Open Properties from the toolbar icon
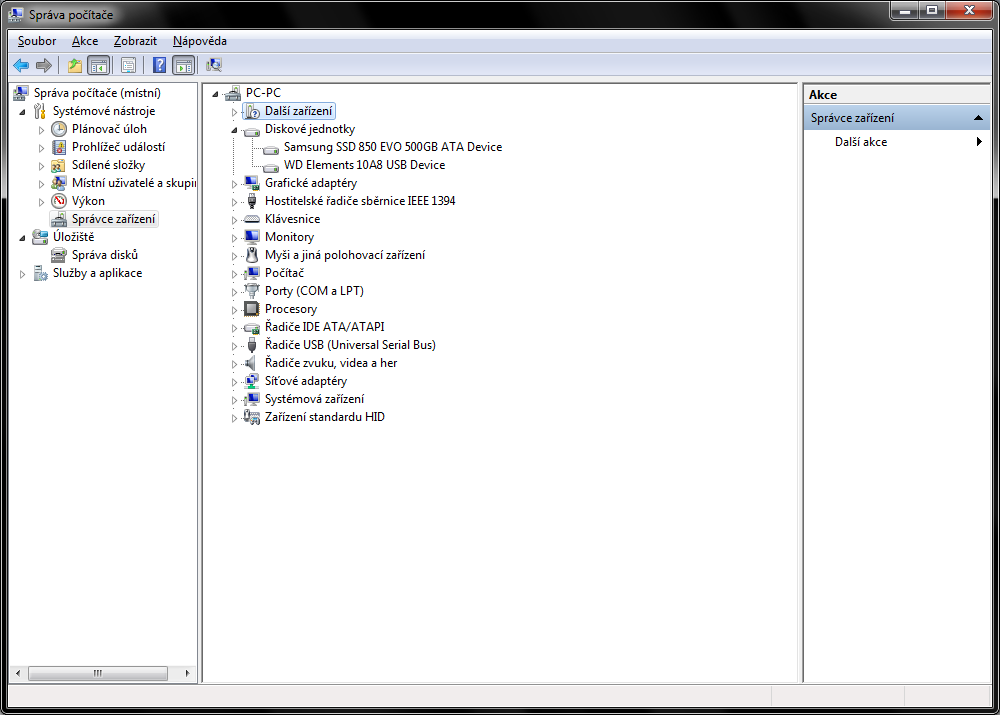1000x715 pixels. (128, 66)
